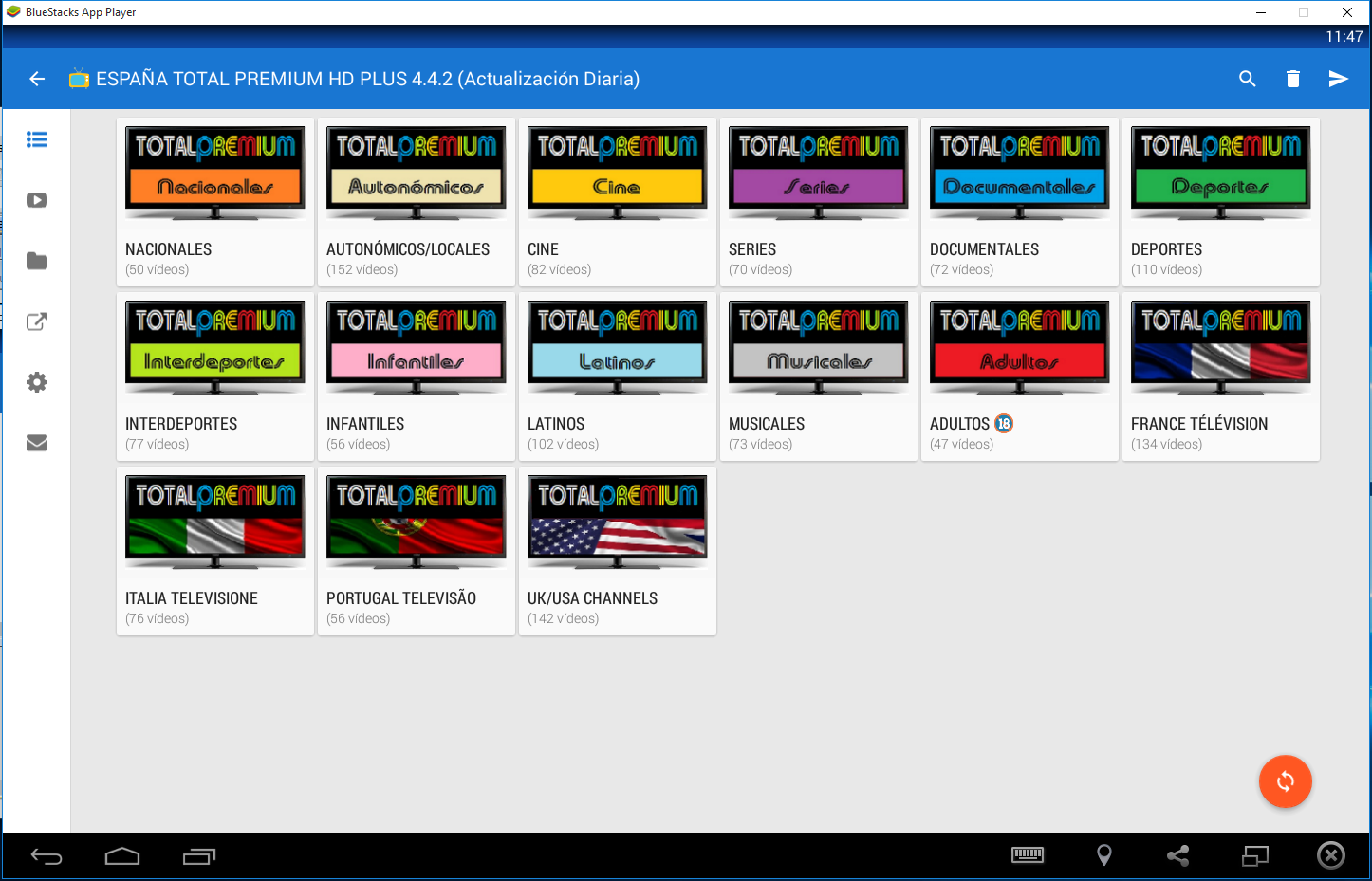Viewport: 1372px width, 881px height.
Task: Minimize the BlueStacks App Player window
Action: click(1261, 12)
